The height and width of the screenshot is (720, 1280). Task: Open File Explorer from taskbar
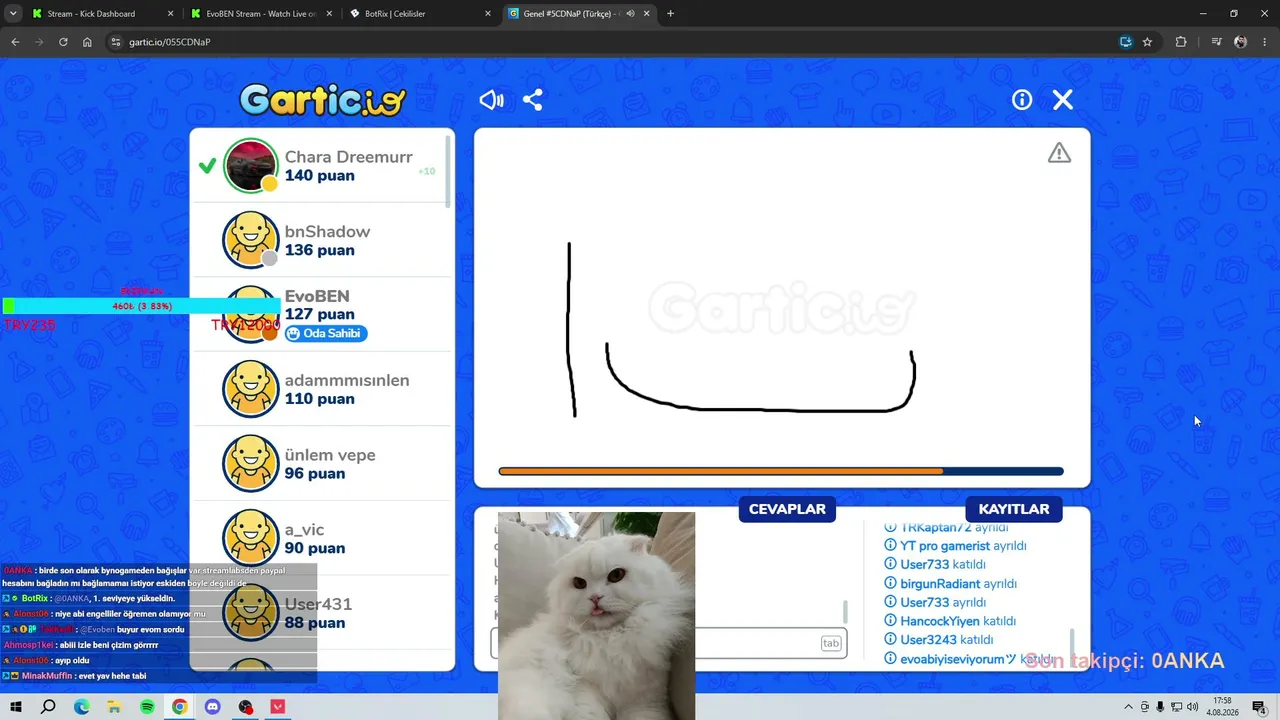pyautogui.click(x=114, y=707)
